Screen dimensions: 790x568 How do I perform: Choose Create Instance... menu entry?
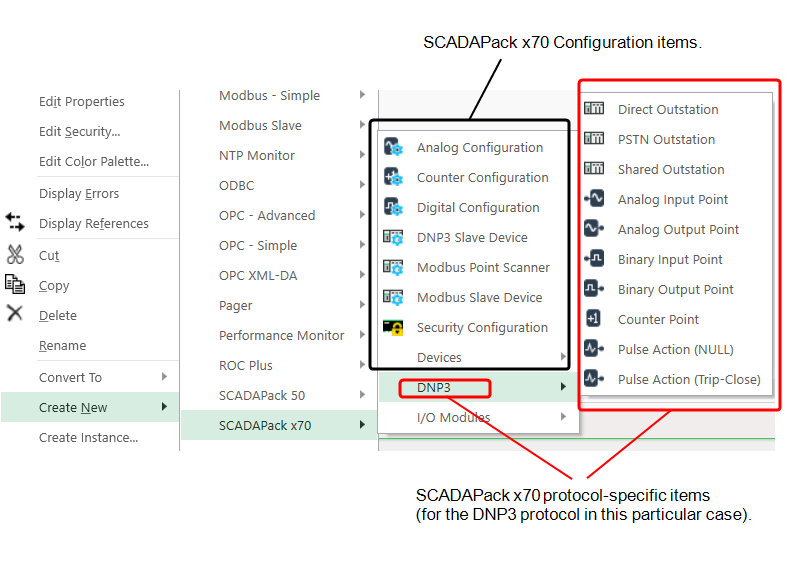click(89, 437)
